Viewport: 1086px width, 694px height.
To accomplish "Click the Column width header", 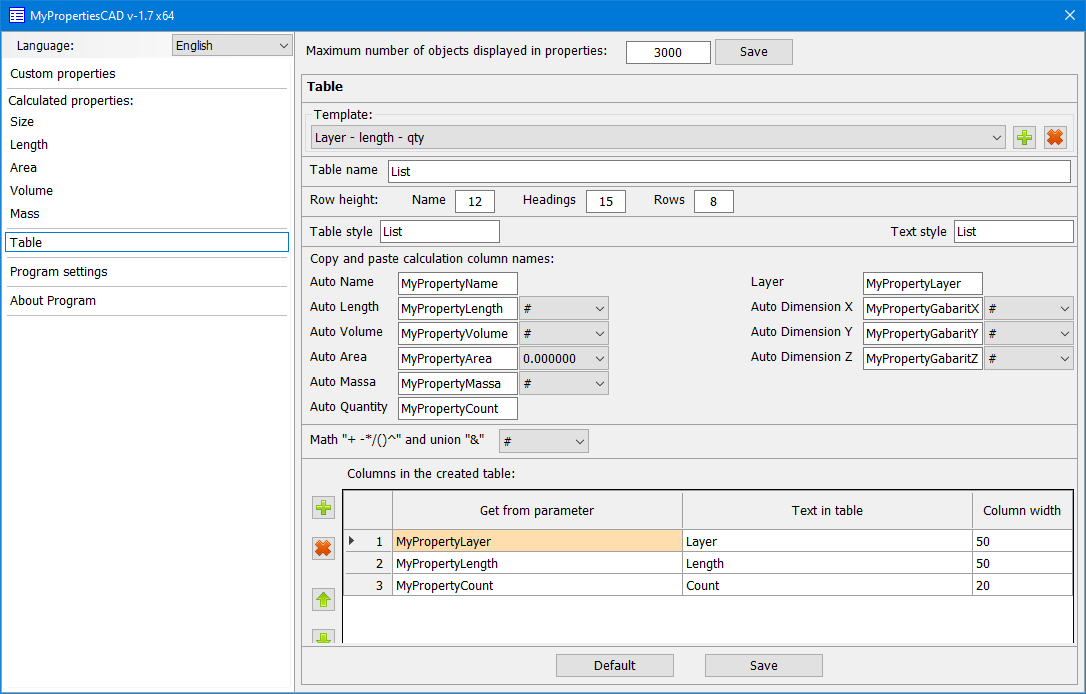I will (1022, 511).
